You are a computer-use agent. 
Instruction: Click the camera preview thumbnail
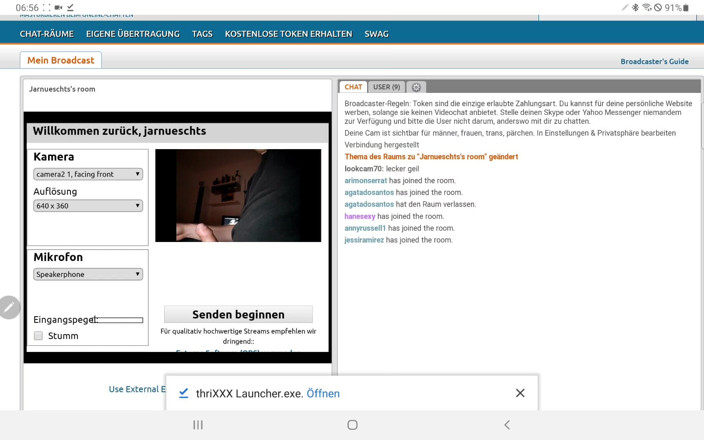238,195
